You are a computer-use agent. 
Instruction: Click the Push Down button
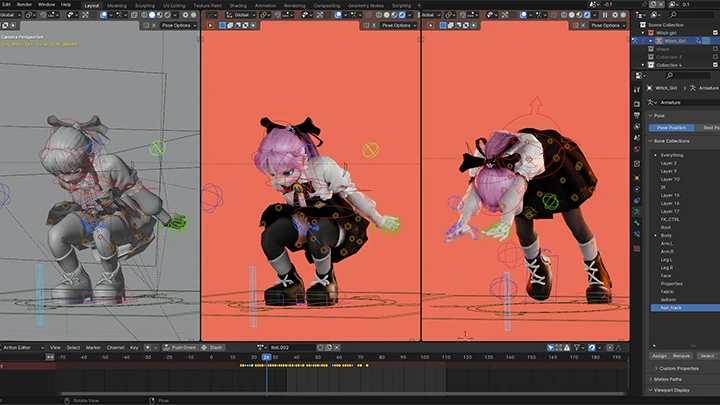tap(180, 348)
